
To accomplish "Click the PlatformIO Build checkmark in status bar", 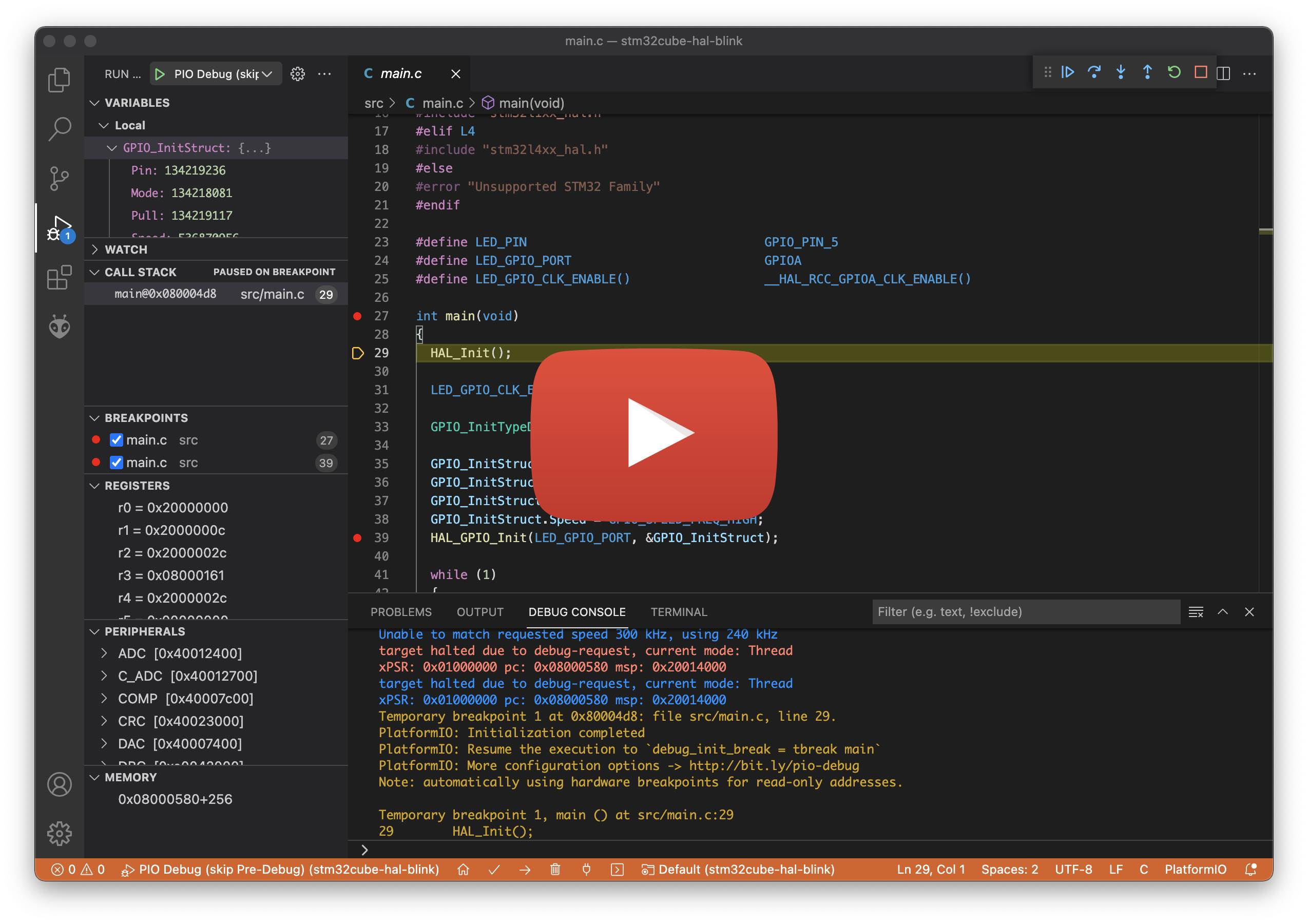I will [x=494, y=870].
